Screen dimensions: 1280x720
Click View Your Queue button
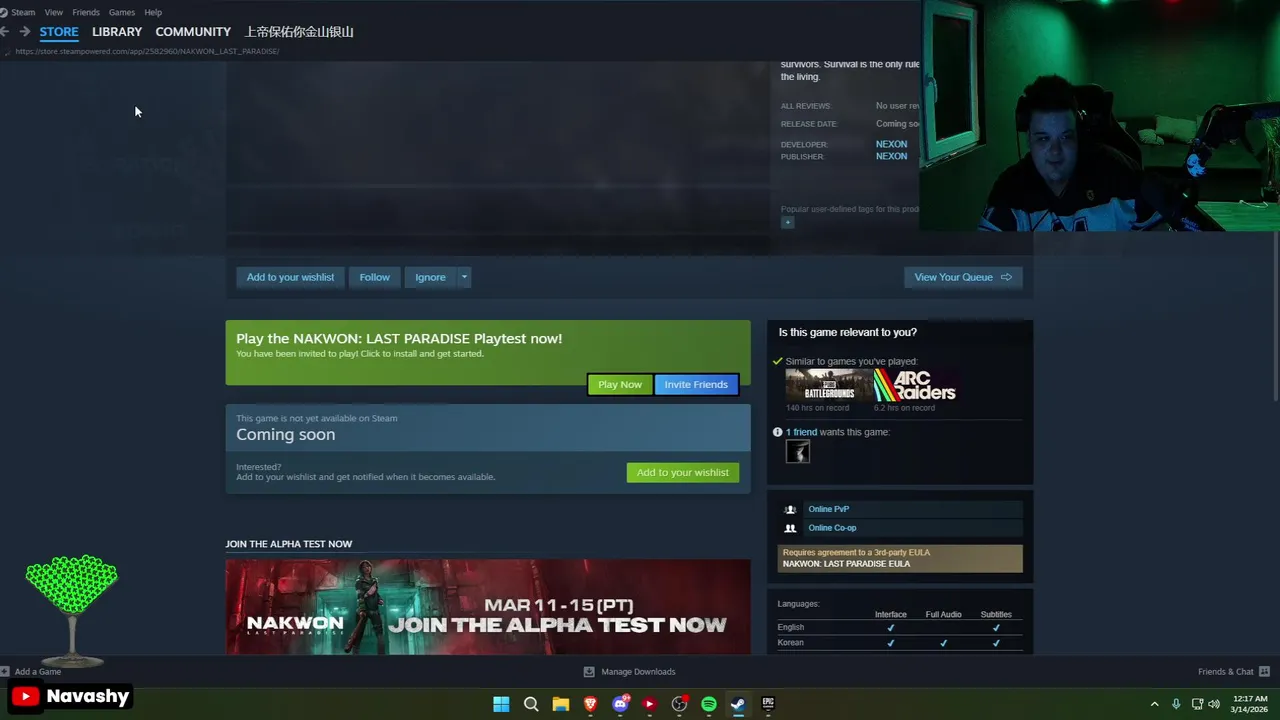(963, 277)
